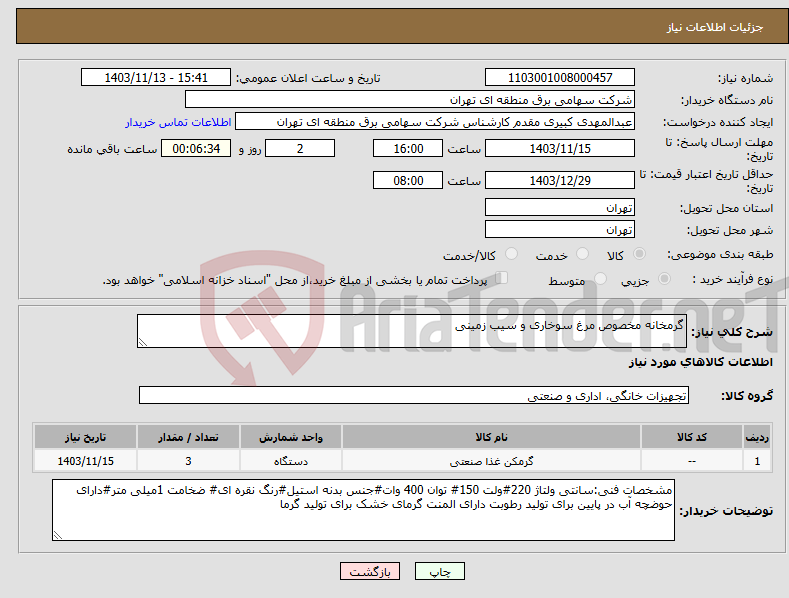Click the نام کالا column header
This screenshot has width=789, height=598.
tap(491, 437)
